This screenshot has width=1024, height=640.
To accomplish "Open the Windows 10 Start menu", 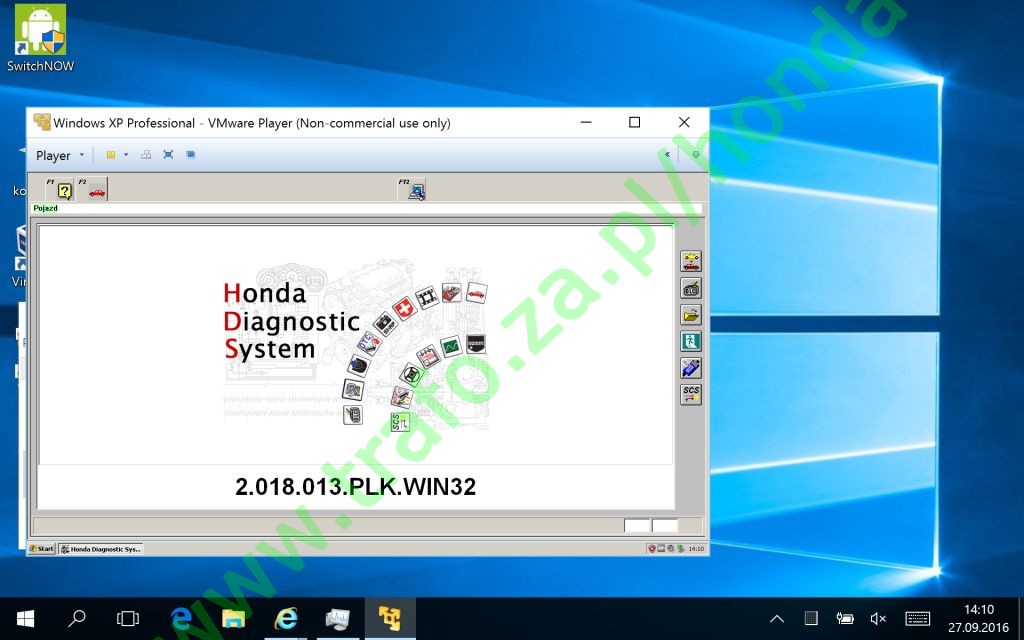I will point(25,618).
